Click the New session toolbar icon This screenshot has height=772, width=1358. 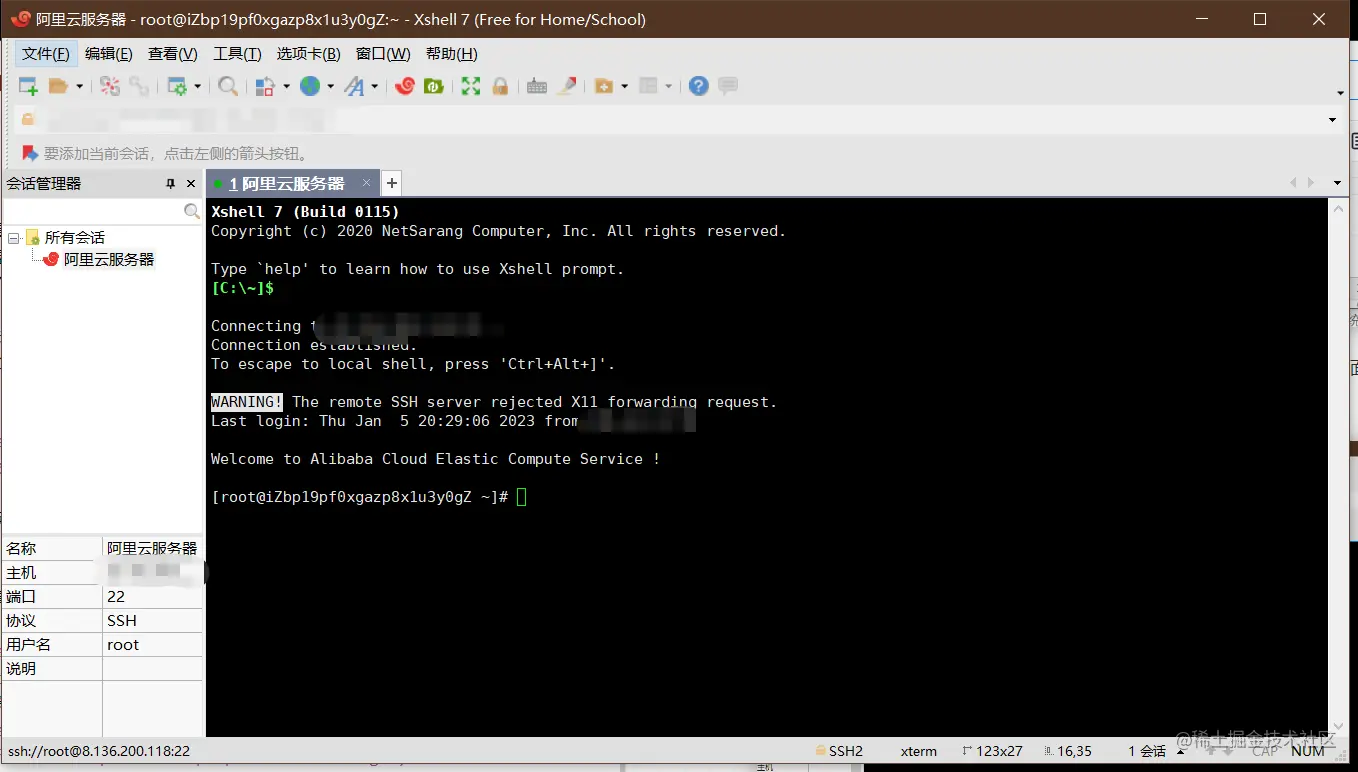tap(28, 86)
